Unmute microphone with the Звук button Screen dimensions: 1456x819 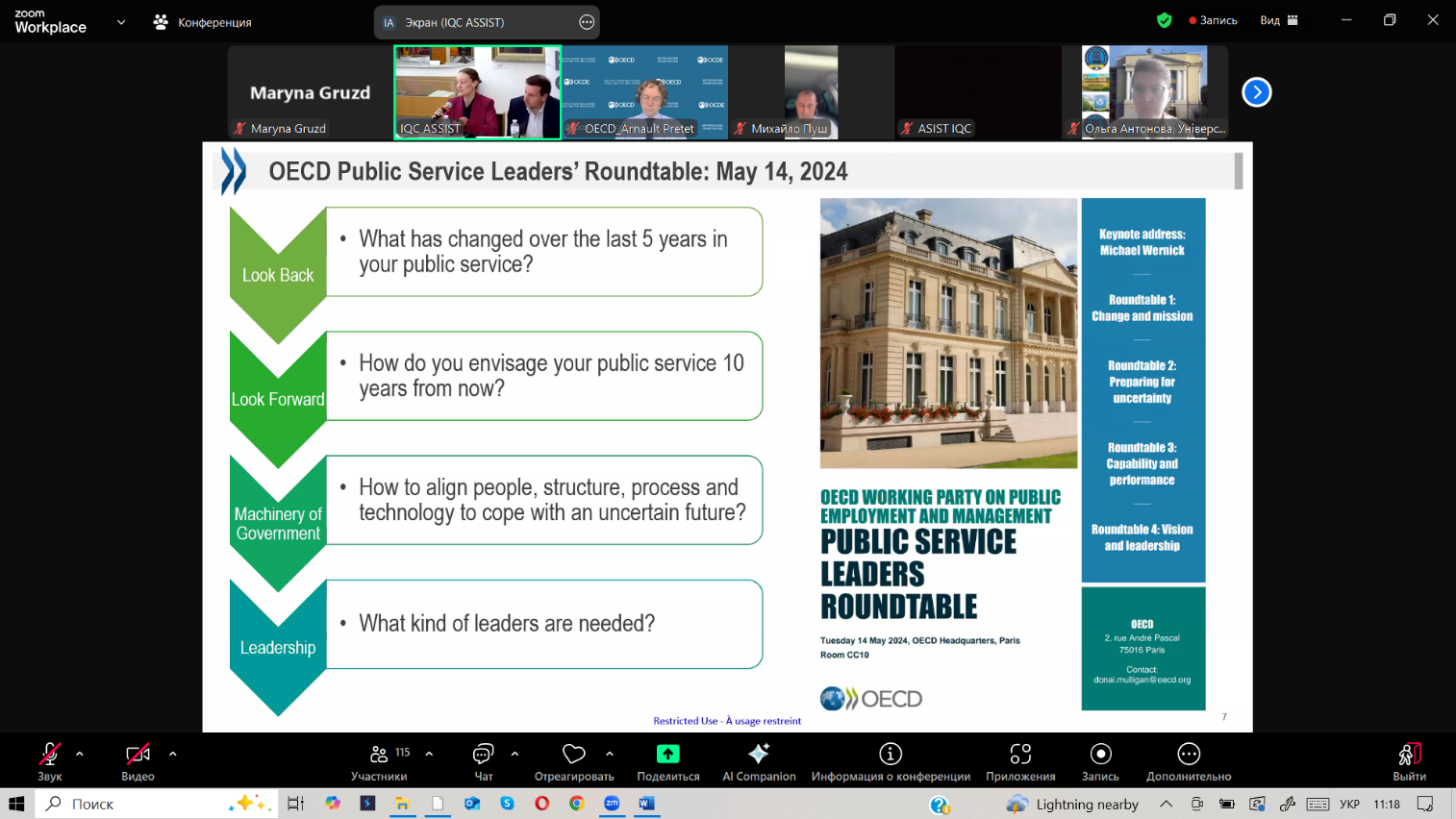(50, 761)
